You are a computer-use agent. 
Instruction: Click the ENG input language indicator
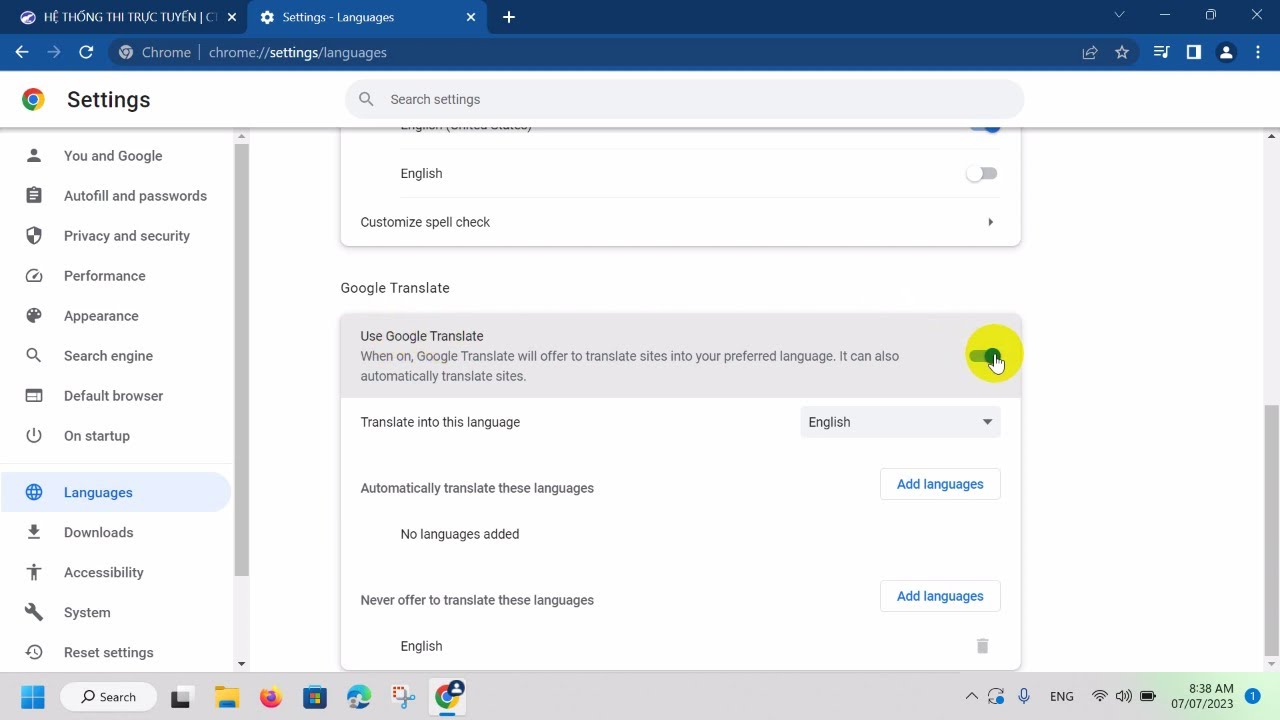1062,696
